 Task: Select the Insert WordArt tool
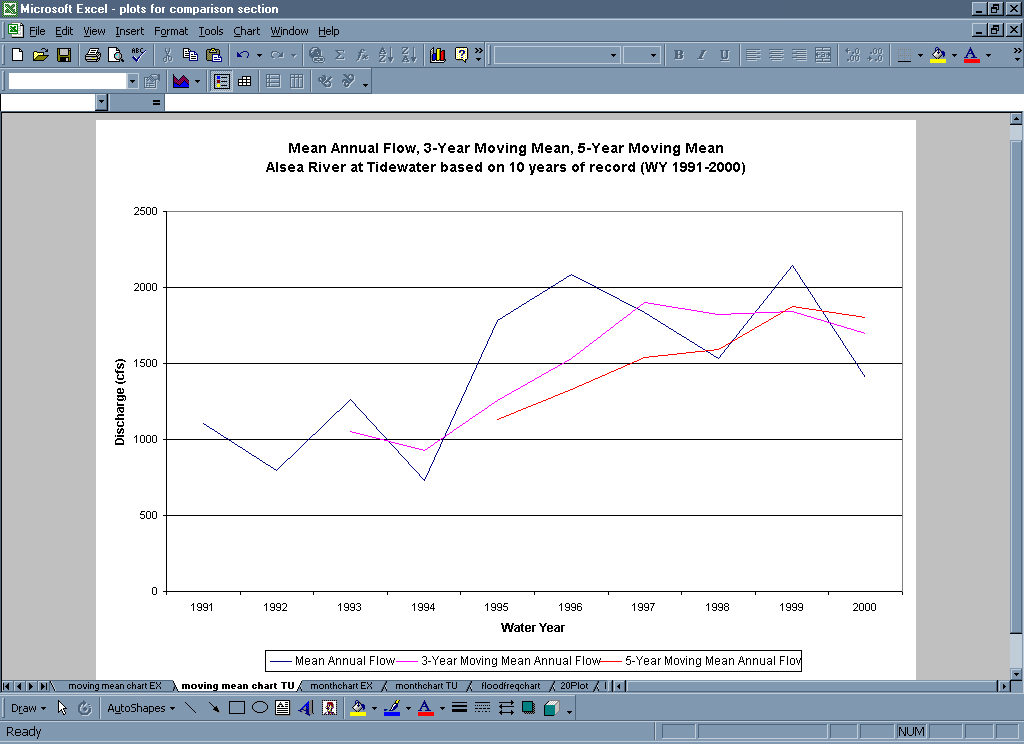point(306,708)
